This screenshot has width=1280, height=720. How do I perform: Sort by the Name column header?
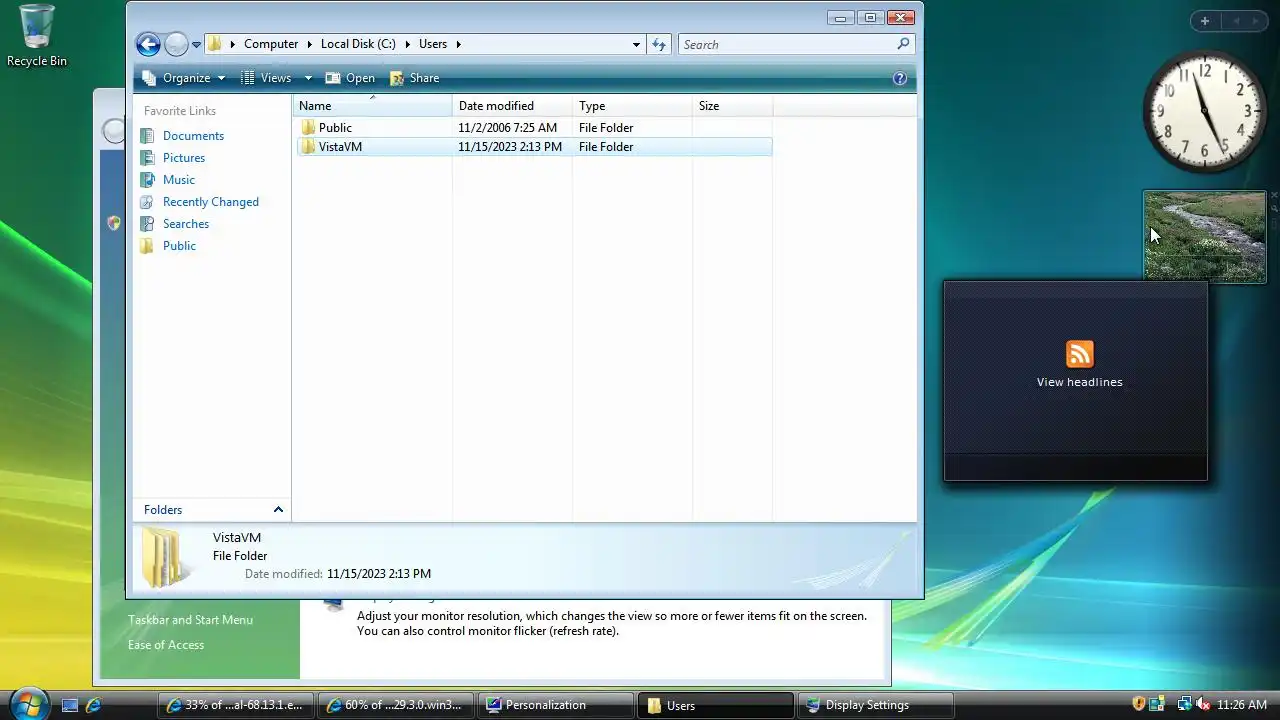[x=372, y=106]
